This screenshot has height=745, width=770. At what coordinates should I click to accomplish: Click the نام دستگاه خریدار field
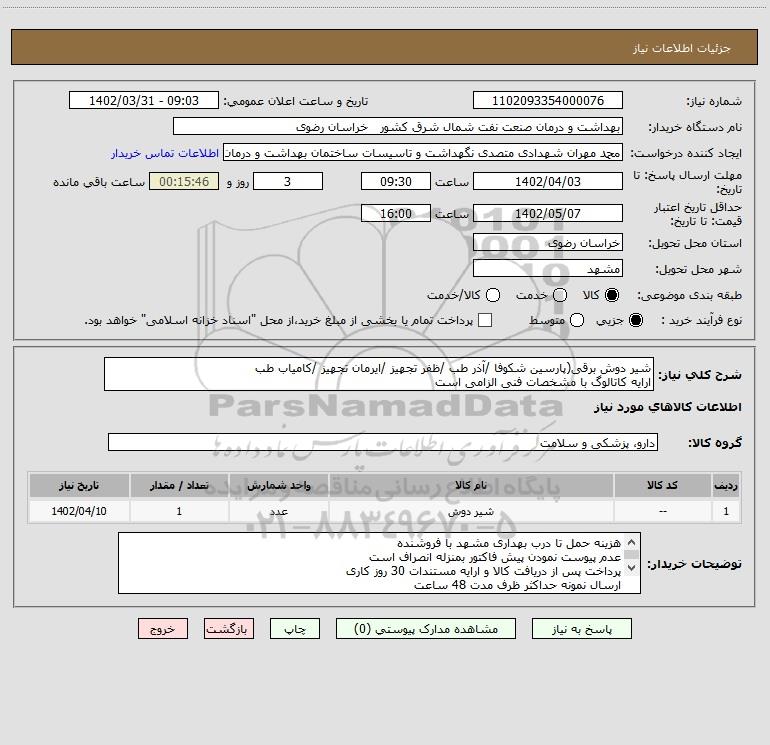[398, 127]
